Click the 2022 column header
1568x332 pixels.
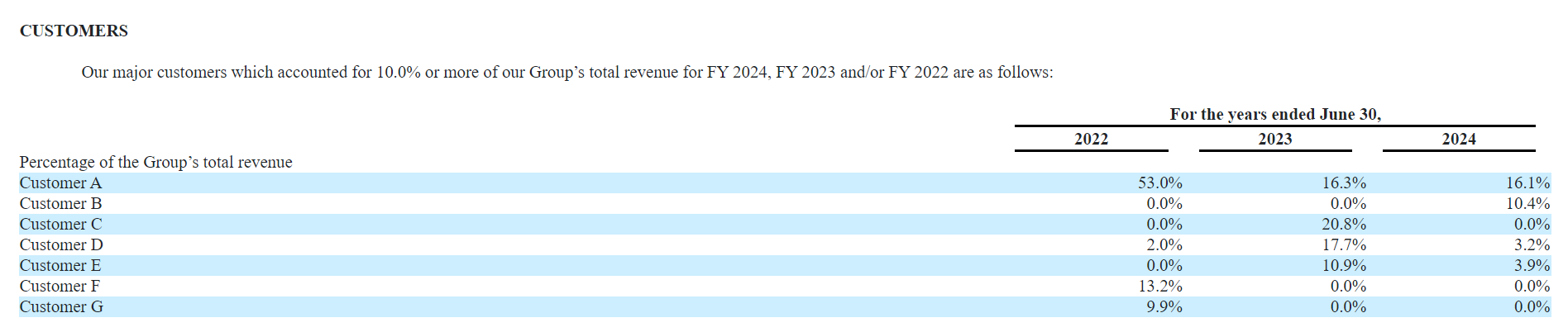(x=1091, y=139)
